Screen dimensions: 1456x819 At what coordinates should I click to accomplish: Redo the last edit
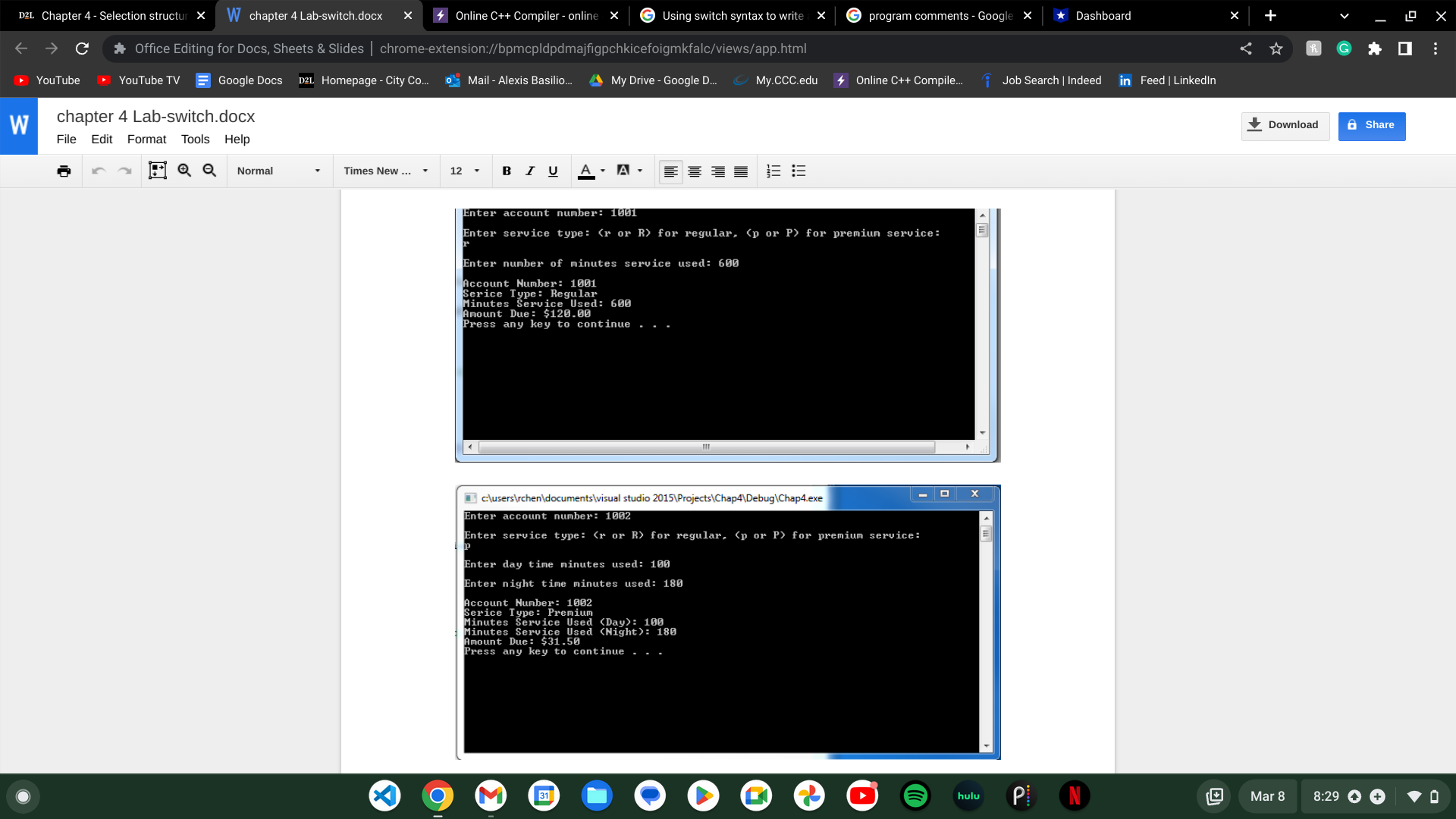(124, 171)
